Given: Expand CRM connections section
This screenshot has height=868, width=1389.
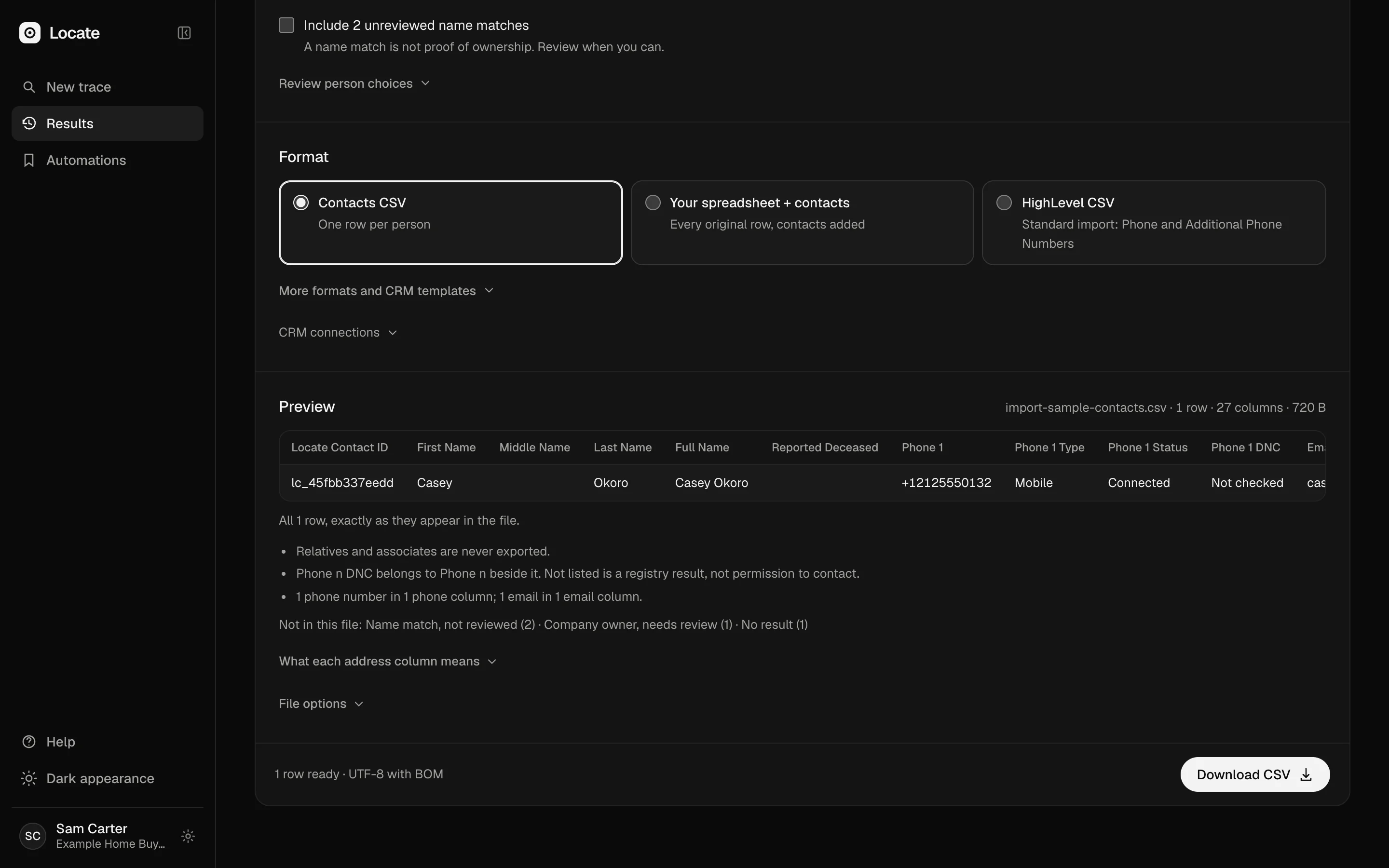Looking at the screenshot, I should (x=338, y=332).
